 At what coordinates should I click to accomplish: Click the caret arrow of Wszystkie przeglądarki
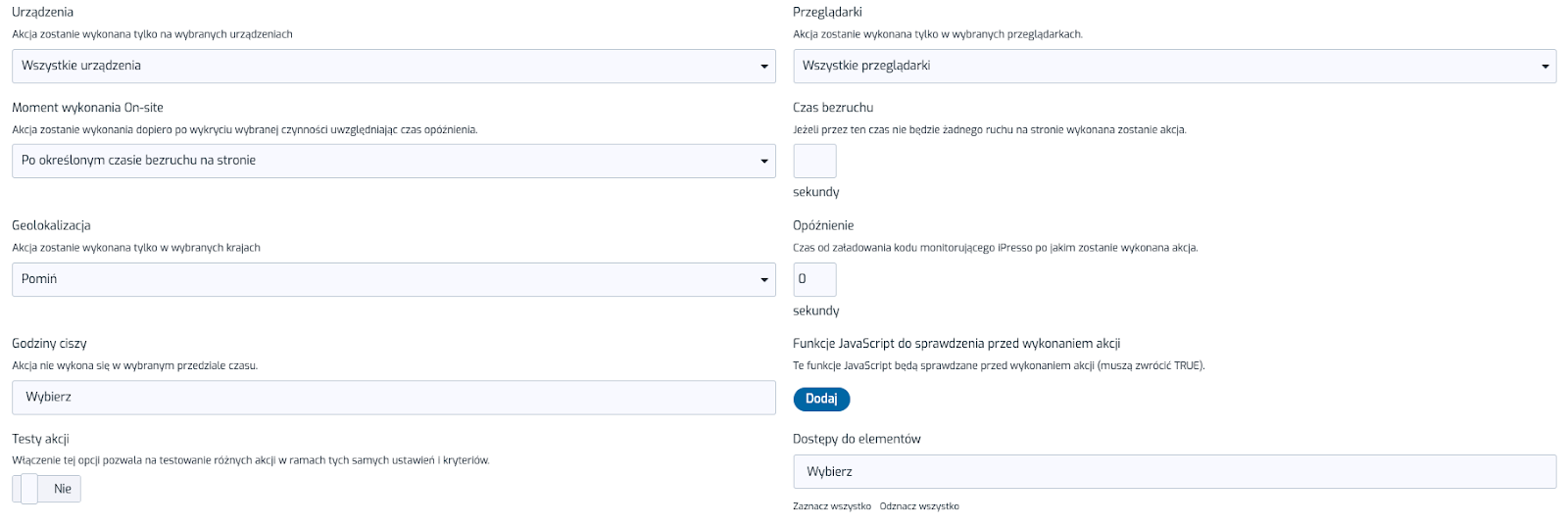(x=1545, y=67)
